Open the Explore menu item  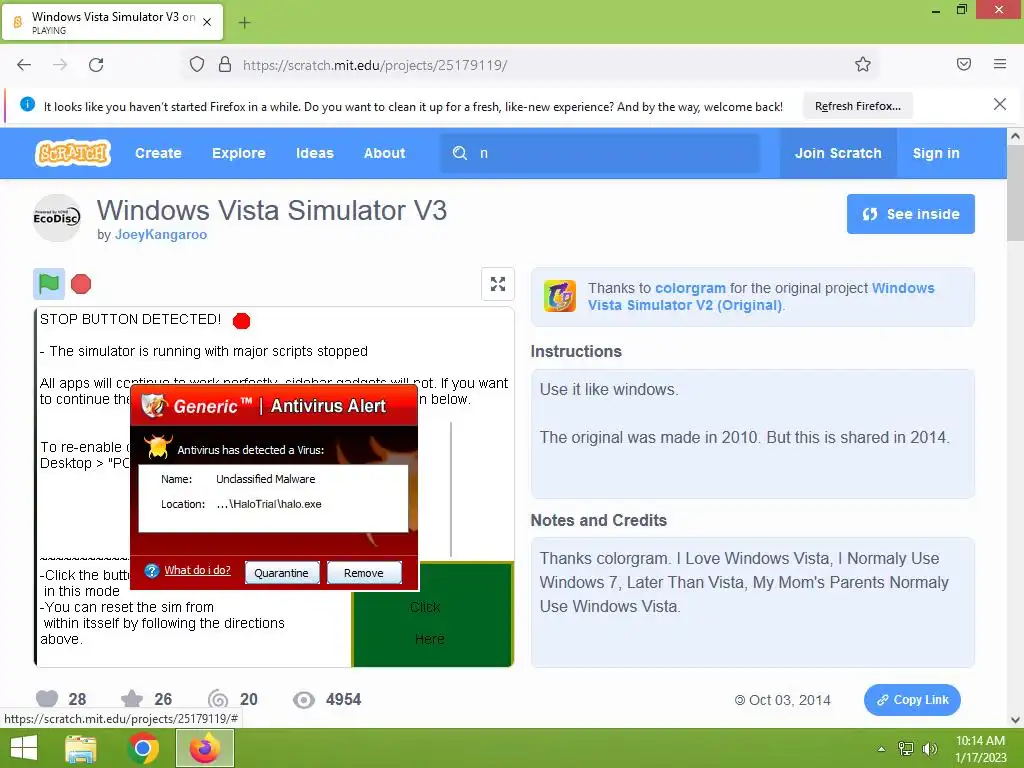pyautogui.click(x=238, y=153)
